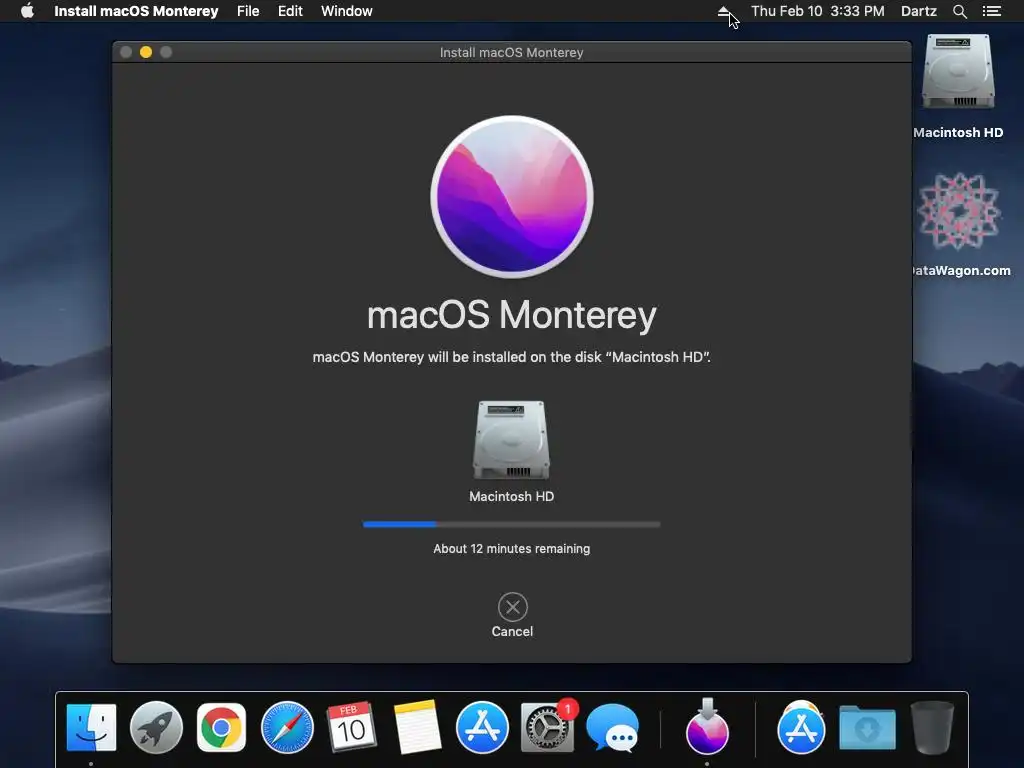Open App Store icon right of Dock divider
This screenshot has height=768, width=1024.
pyautogui.click(x=801, y=727)
